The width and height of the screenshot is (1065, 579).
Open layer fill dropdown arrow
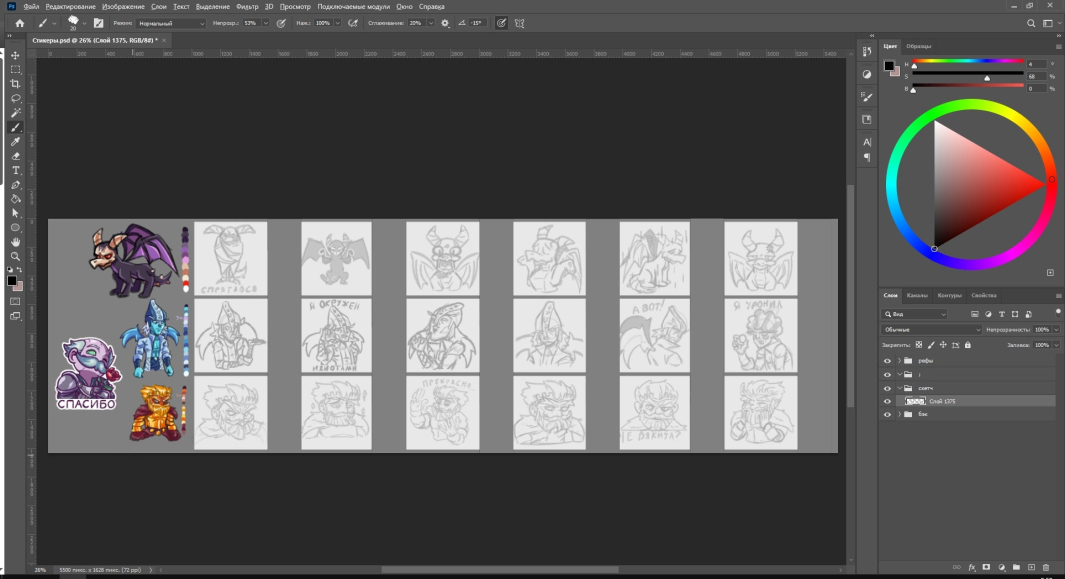coord(1056,345)
